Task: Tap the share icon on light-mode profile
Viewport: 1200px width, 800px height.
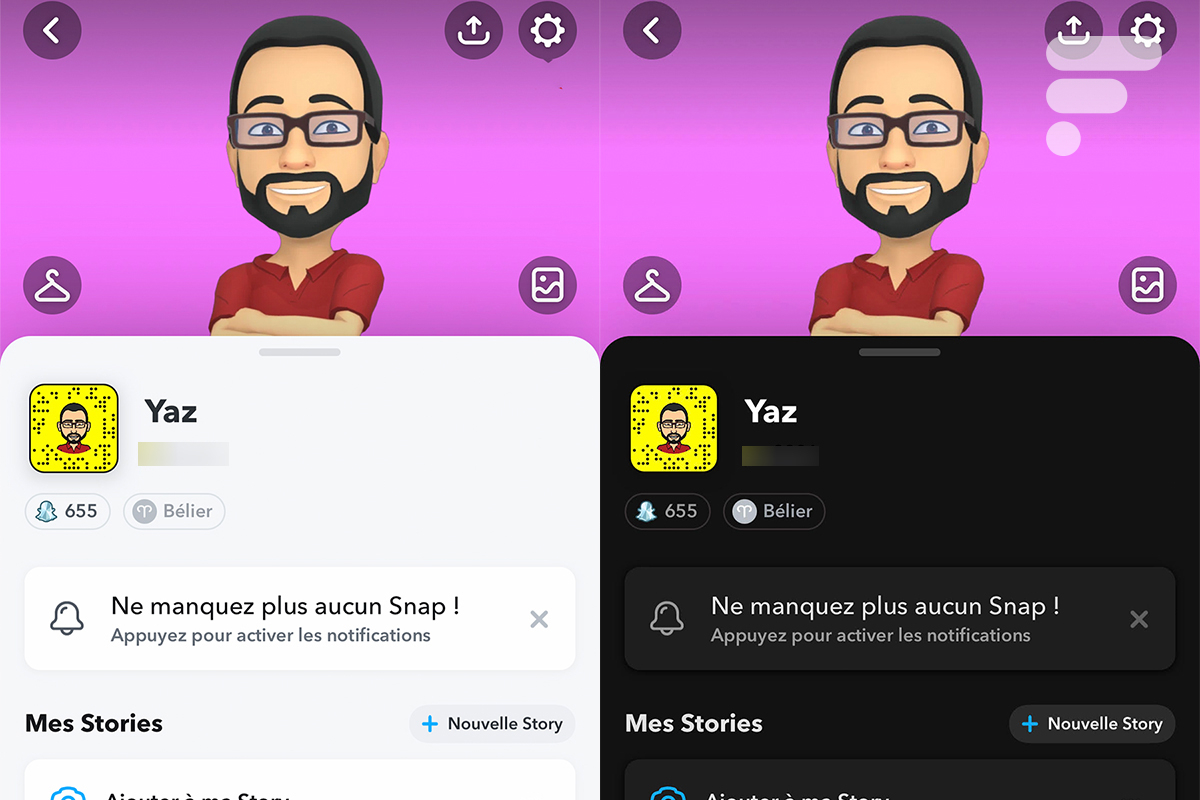Action: click(473, 30)
